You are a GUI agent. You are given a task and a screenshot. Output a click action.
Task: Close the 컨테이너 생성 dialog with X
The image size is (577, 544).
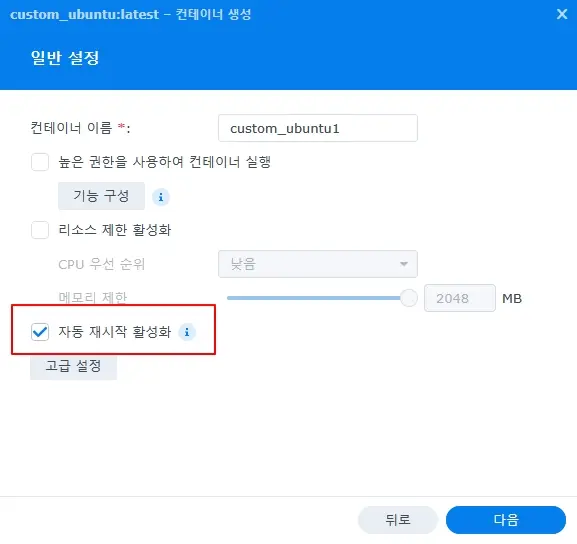point(562,14)
